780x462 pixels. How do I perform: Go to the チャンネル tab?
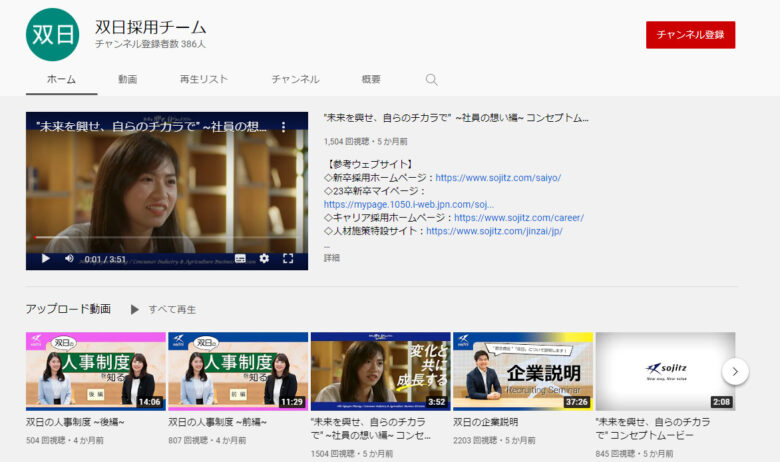(x=295, y=79)
